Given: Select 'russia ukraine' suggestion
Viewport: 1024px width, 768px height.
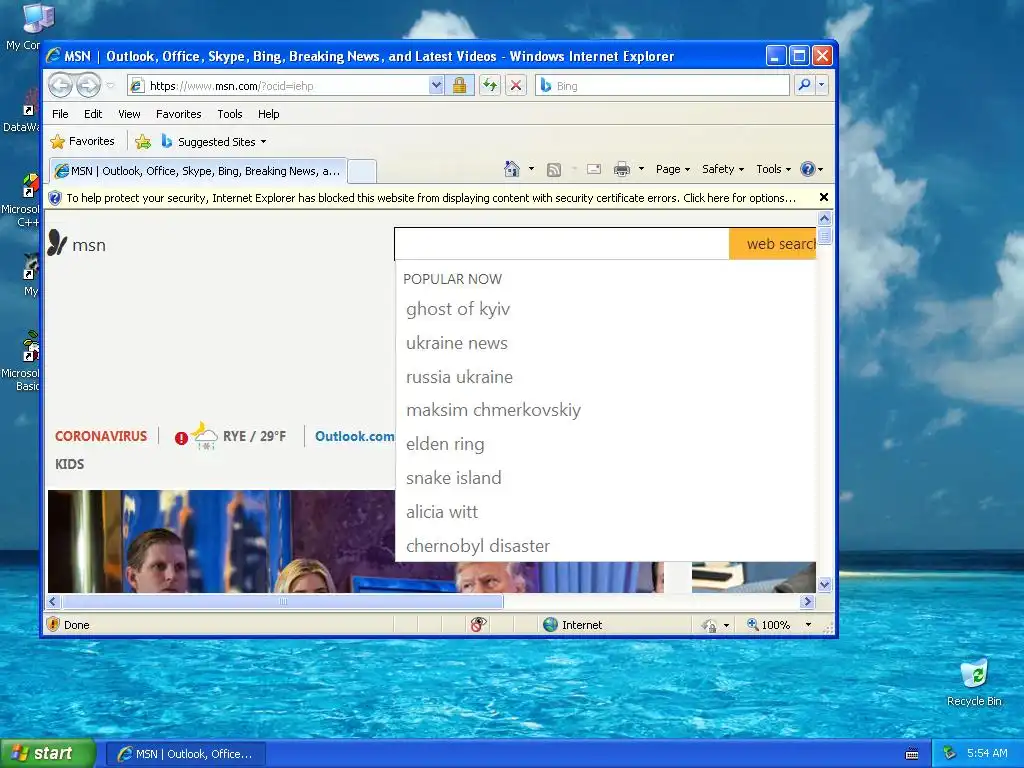Looking at the screenshot, I should [459, 377].
